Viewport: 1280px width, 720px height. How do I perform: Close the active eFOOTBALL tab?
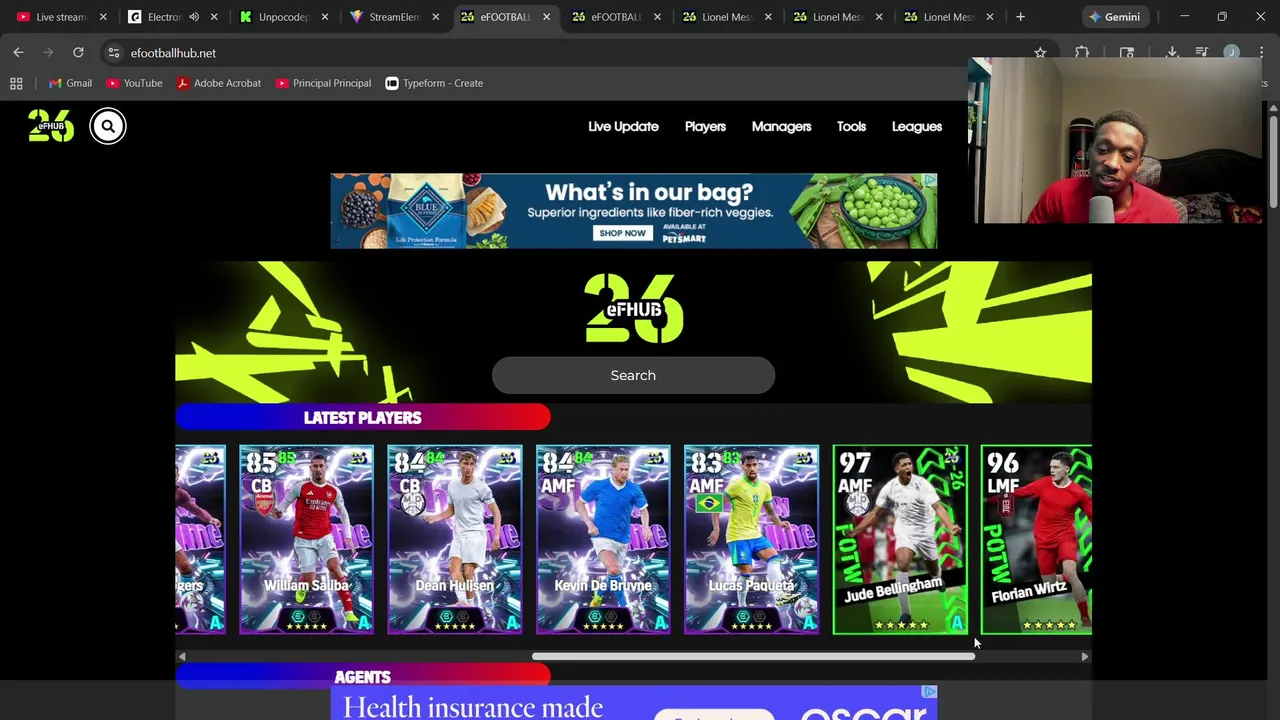(x=546, y=17)
